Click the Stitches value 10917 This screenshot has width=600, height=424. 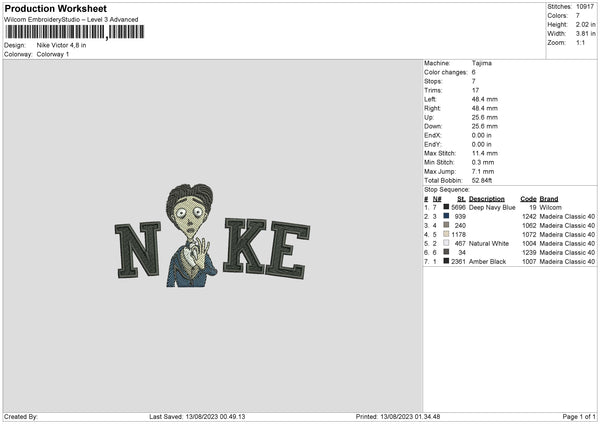[x=585, y=7]
